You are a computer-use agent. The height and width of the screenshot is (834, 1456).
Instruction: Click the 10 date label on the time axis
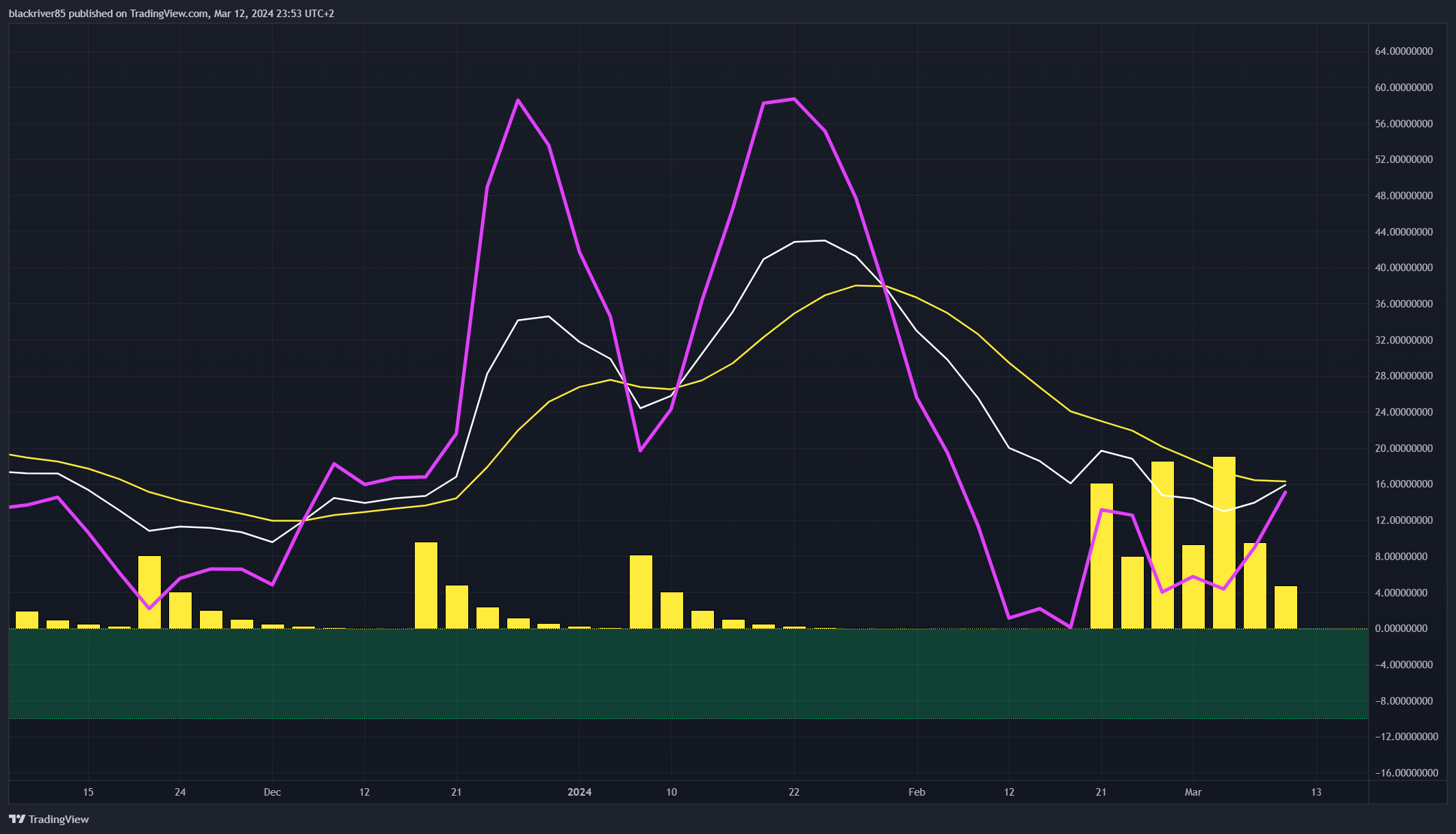[x=672, y=792]
